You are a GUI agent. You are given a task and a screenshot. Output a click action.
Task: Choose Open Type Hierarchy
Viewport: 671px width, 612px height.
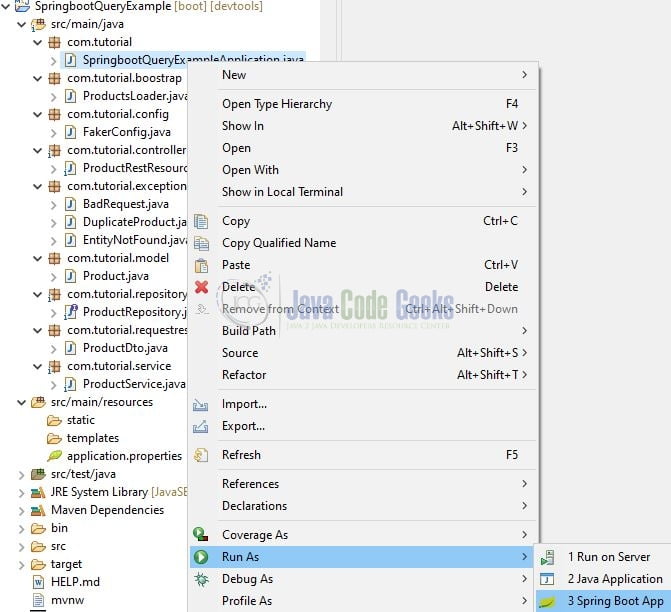364,104
